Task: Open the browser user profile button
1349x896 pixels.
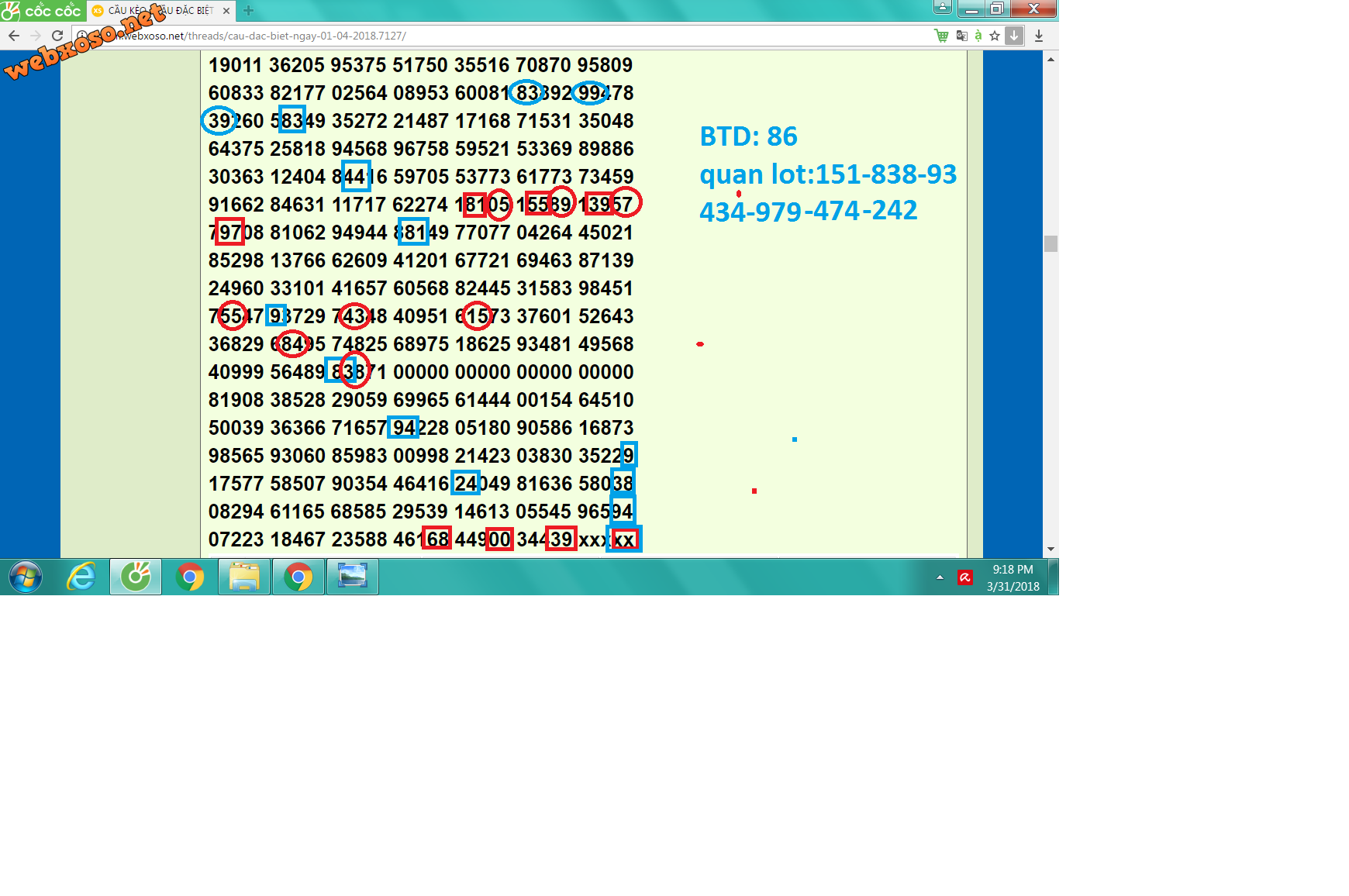Action: (942, 8)
